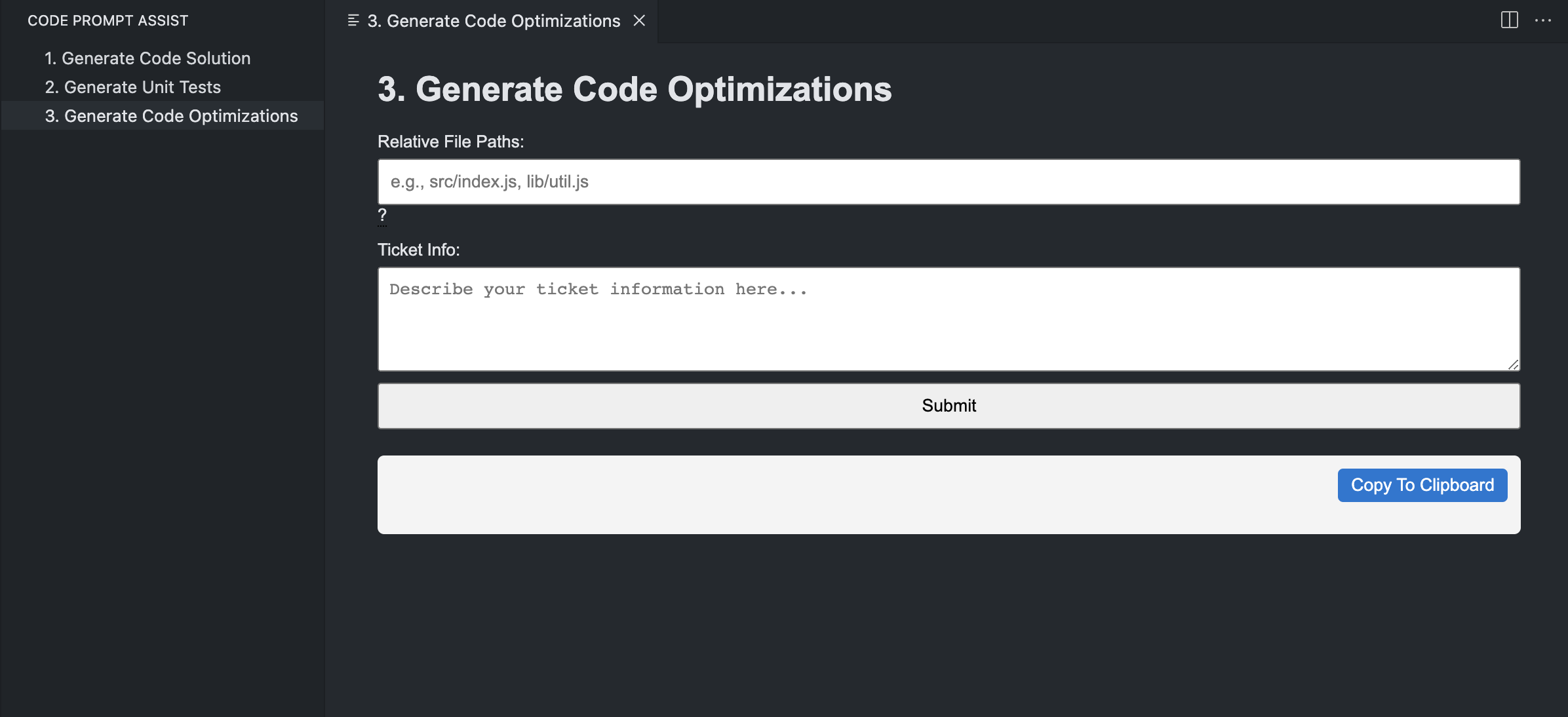Open 2. Generate Unit Tests from sidebar
This screenshot has width=1568, height=717.
tap(132, 87)
